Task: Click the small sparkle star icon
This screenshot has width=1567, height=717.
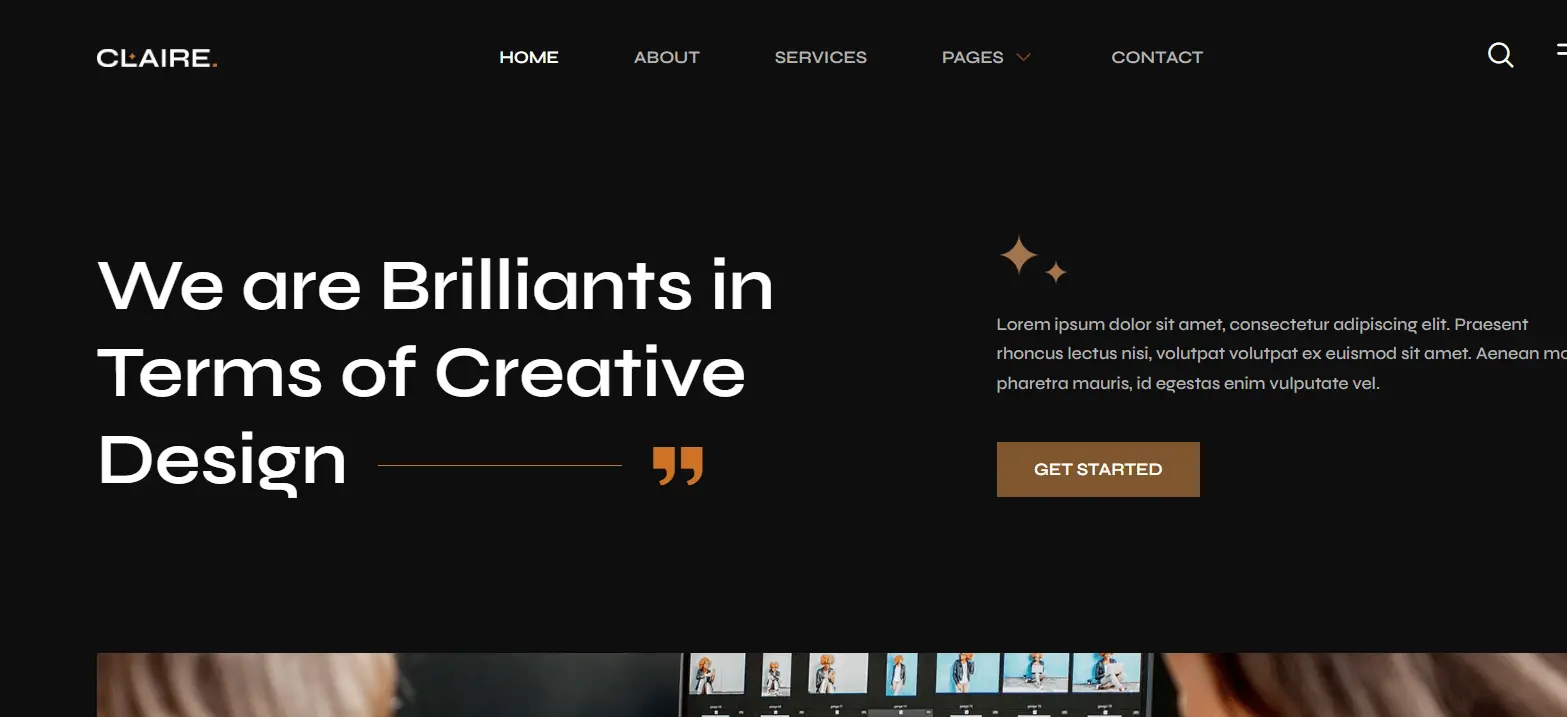Action: tap(1056, 271)
